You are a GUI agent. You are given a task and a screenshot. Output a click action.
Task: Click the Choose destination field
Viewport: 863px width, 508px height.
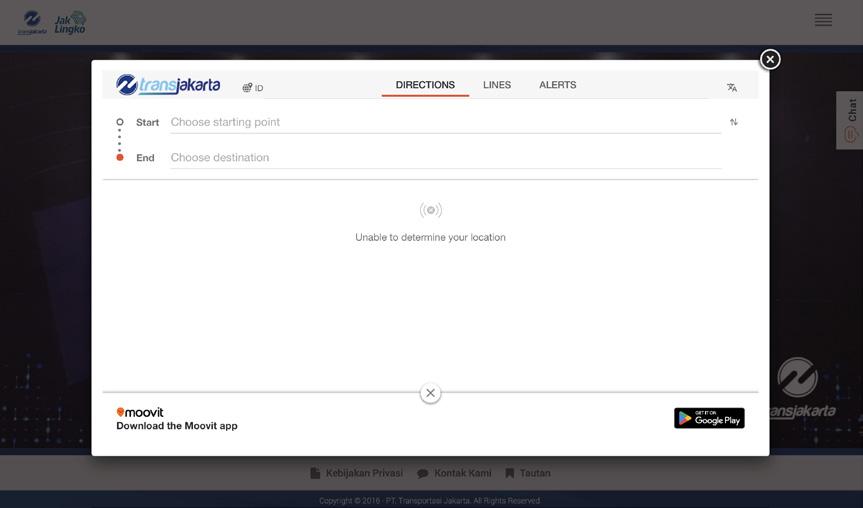pos(445,157)
